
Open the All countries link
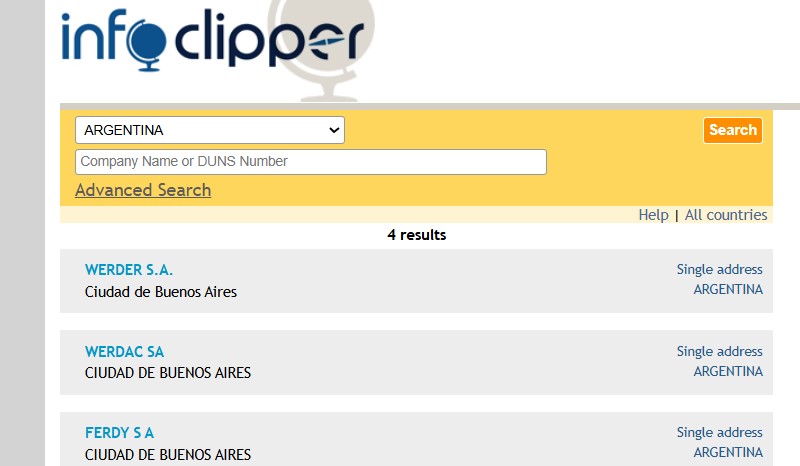point(726,215)
